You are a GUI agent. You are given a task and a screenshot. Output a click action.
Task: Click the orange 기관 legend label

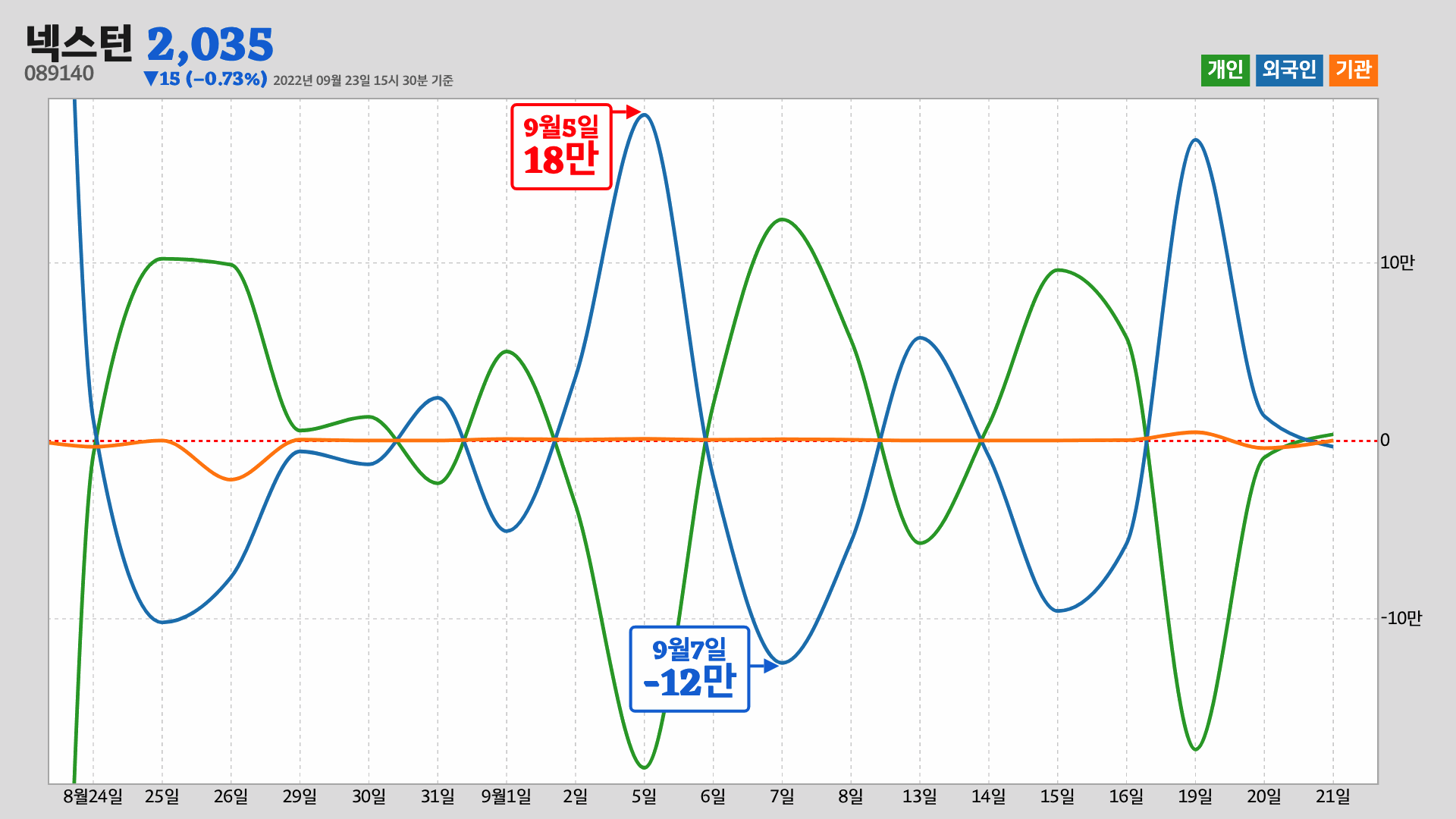pos(1354,71)
